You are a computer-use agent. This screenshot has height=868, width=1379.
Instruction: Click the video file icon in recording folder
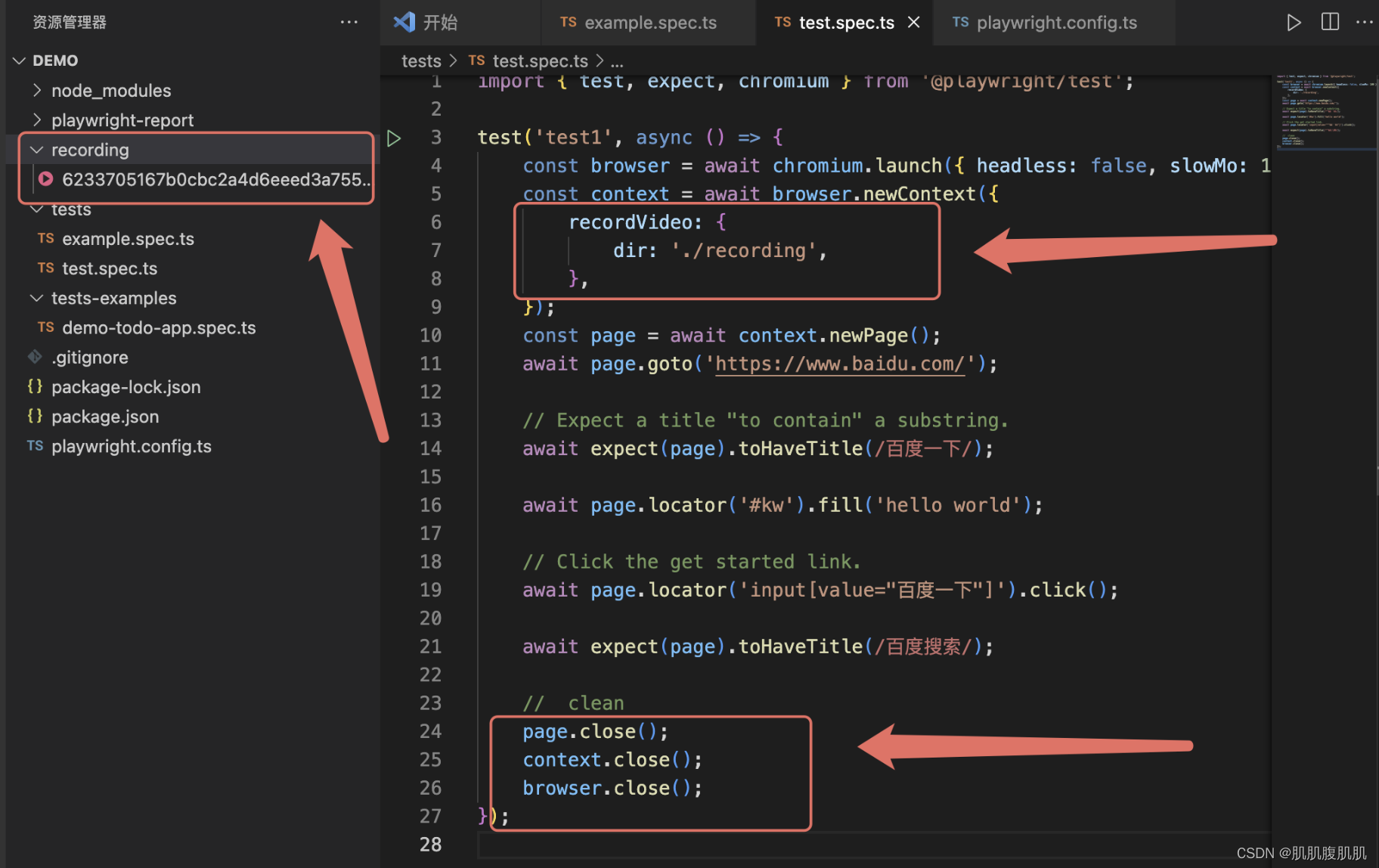tap(45, 179)
